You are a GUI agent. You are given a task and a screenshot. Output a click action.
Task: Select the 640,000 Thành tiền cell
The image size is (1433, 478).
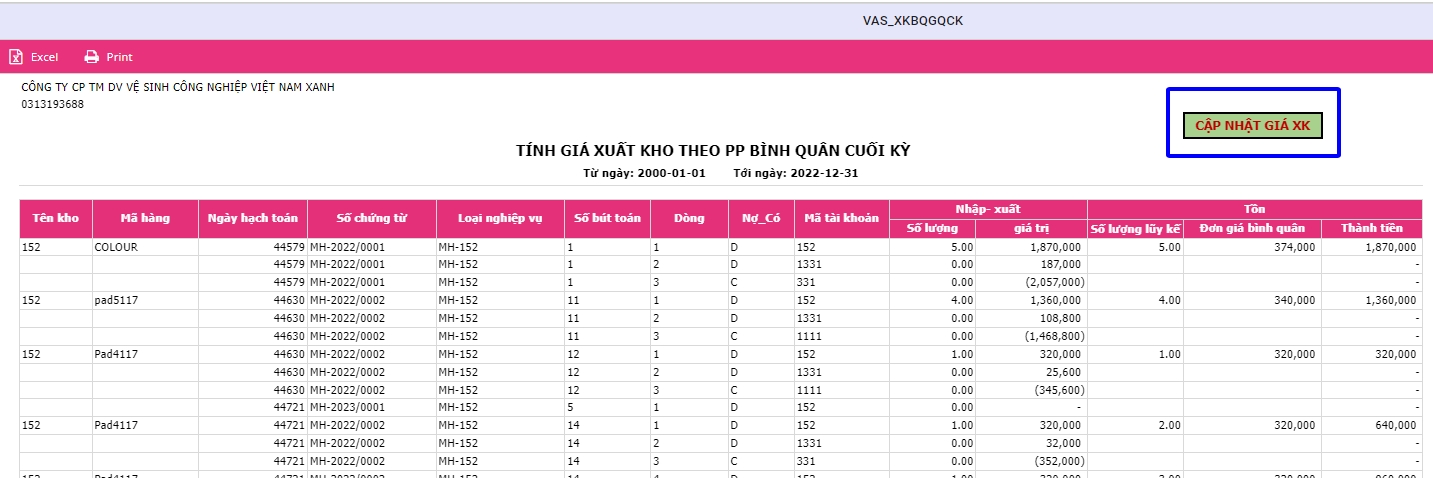(x=1396, y=425)
